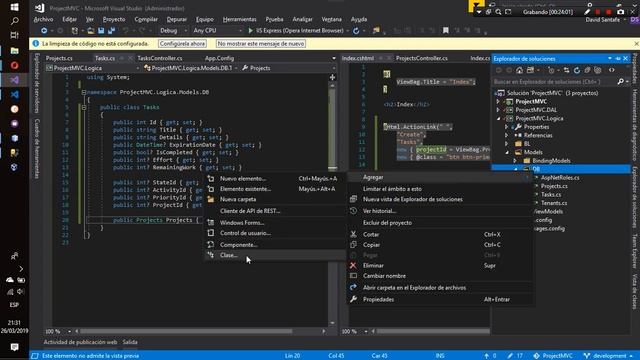This screenshot has width=640, height=360.
Task: Close the yellow notification bar
Action: pyautogui.click(x=636, y=43)
